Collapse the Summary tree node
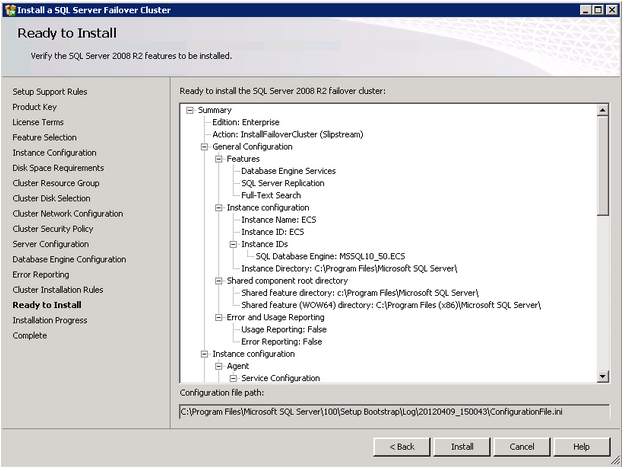This screenshot has height=471, width=628. tap(190, 110)
